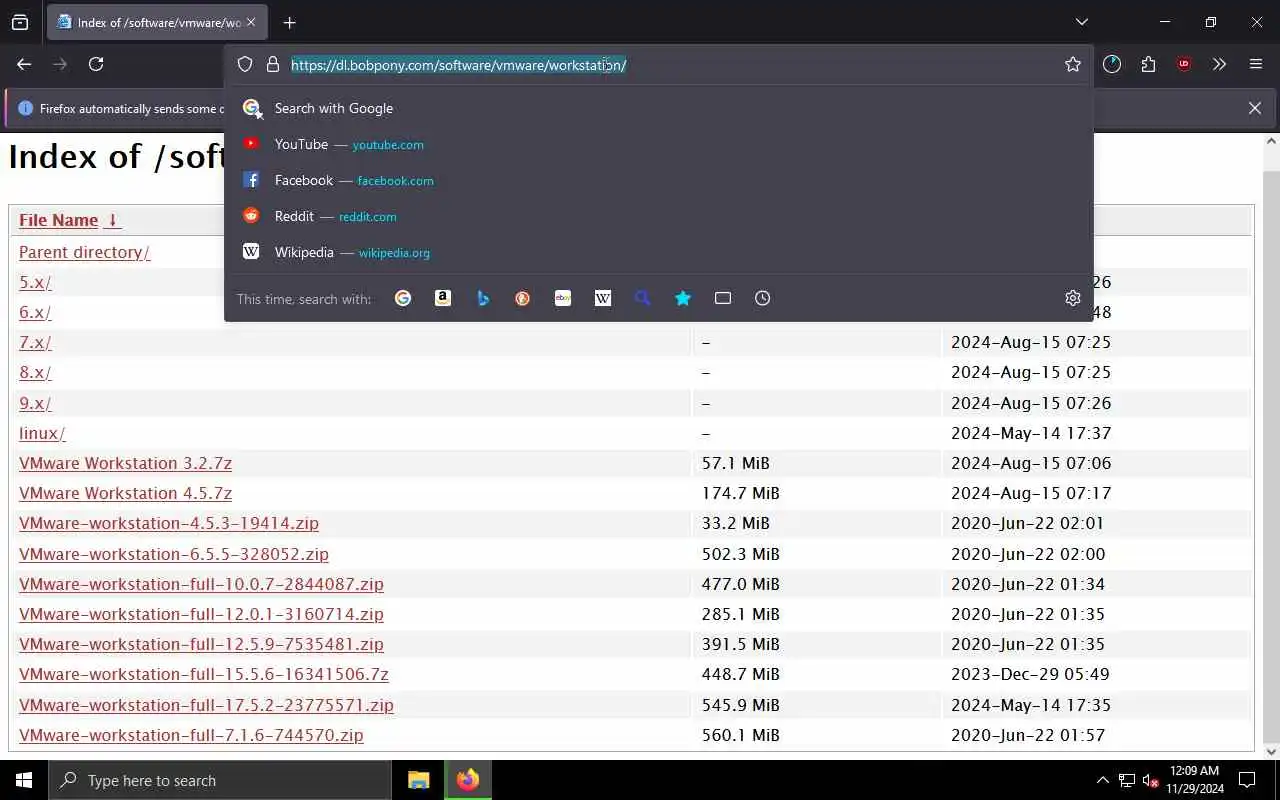Show hidden system tray icons
Image resolution: width=1280 pixels, height=800 pixels.
[x=1102, y=780]
